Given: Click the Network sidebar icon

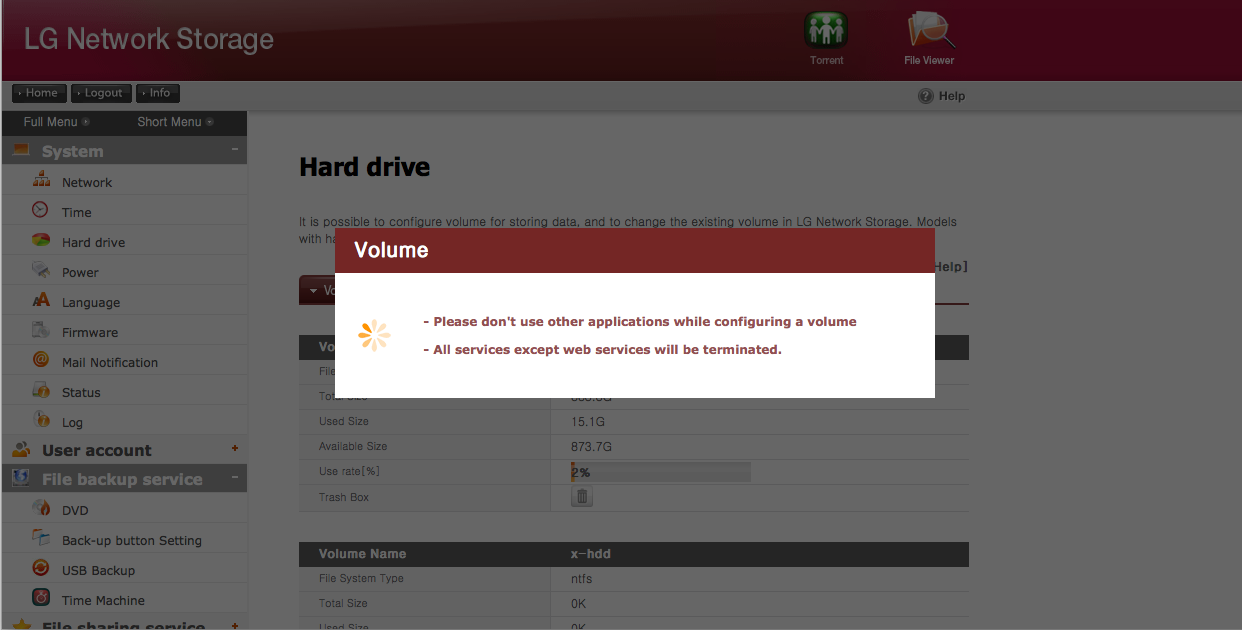Looking at the screenshot, I should 41,181.
